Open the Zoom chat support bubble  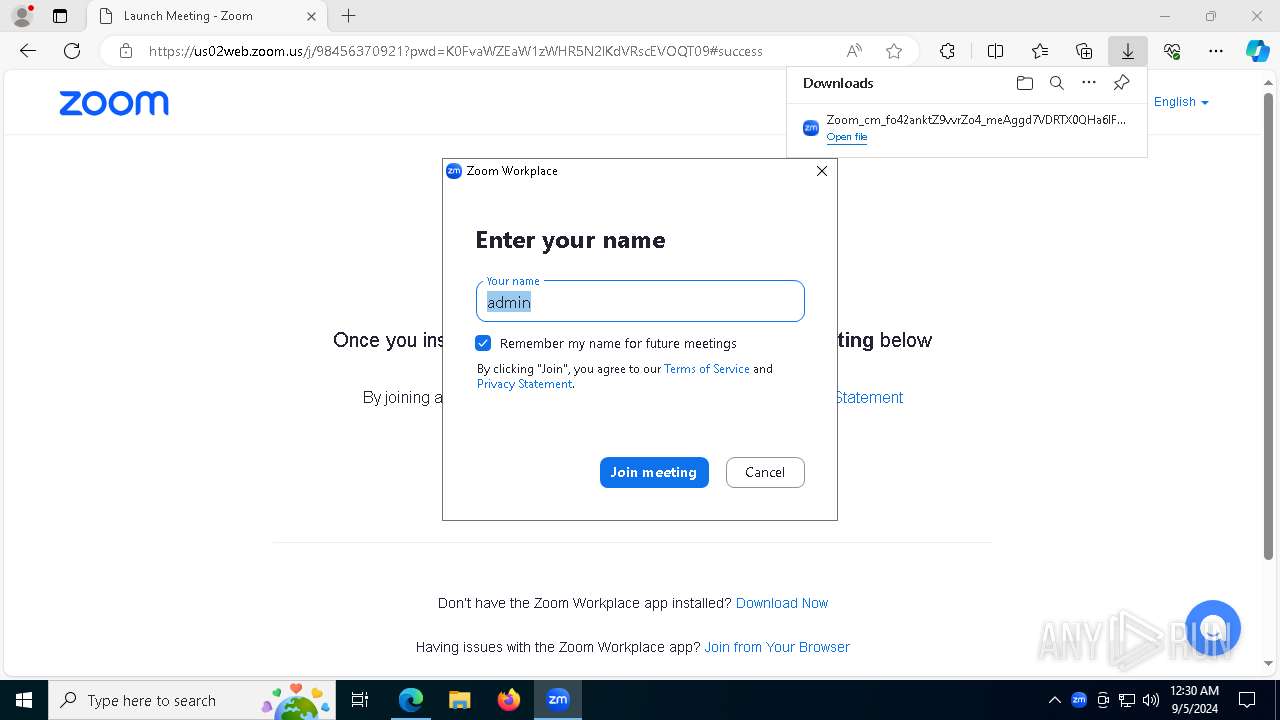click(1213, 628)
